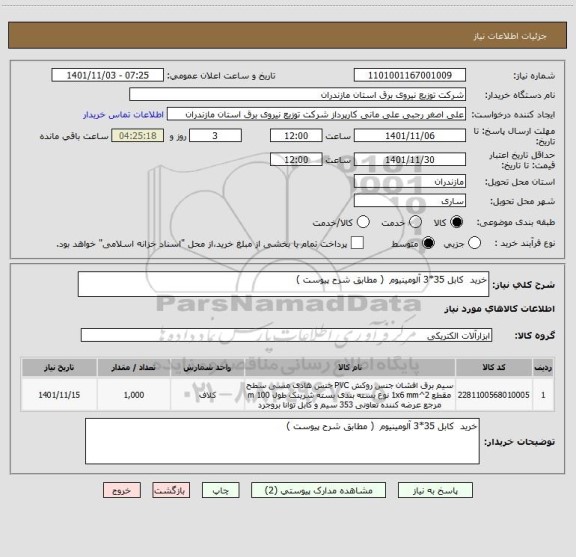This screenshot has width=576, height=557.
Task: Click the quantity cell 1,000
Action: (134, 395)
